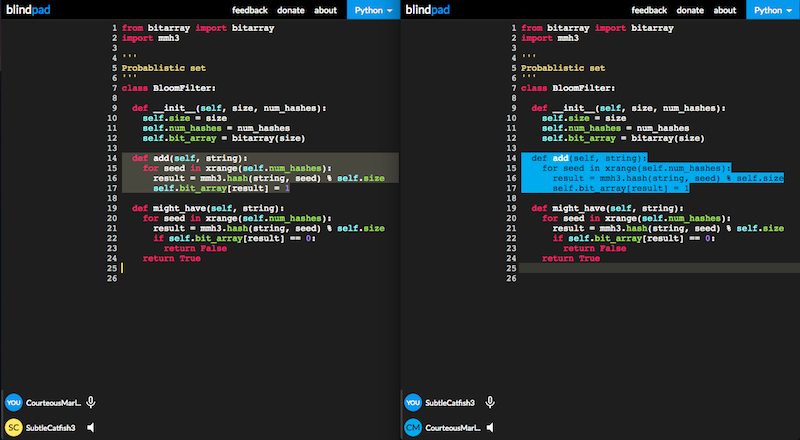This screenshot has width=800, height=440.
Task: Click 'self.size = size' in left editor
Action: (x=185, y=118)
